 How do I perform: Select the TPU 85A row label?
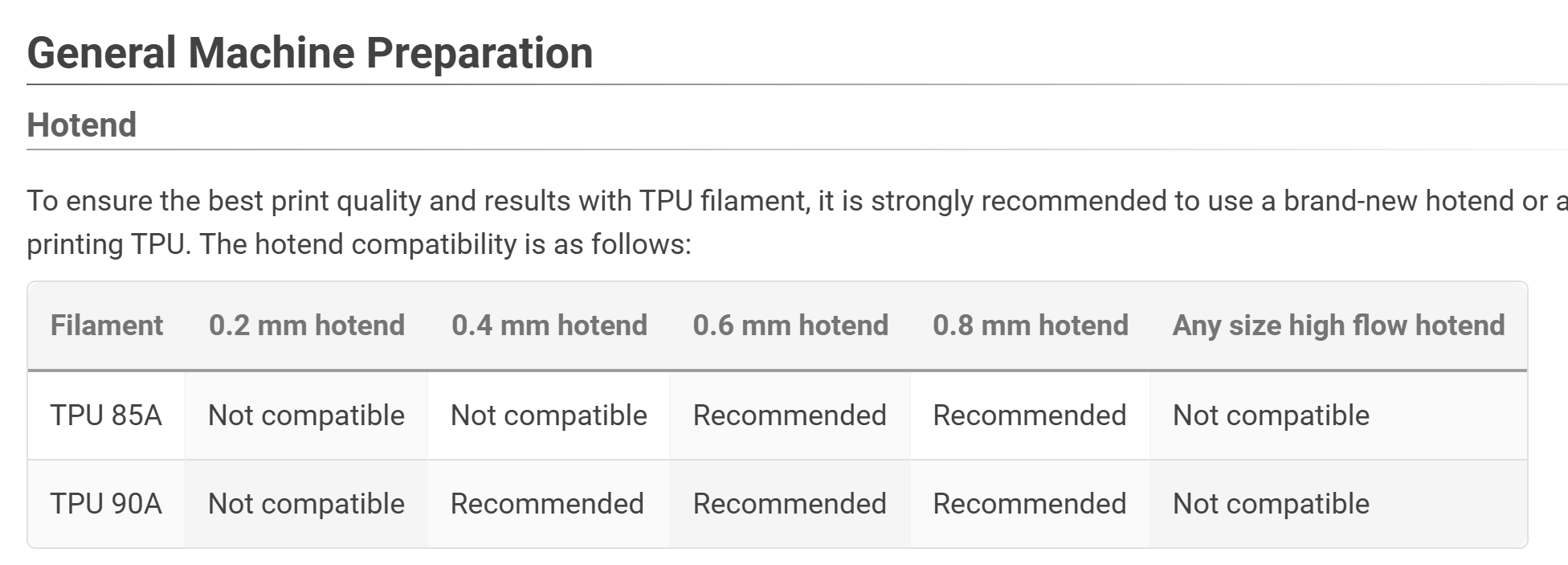tap(106, 416)
